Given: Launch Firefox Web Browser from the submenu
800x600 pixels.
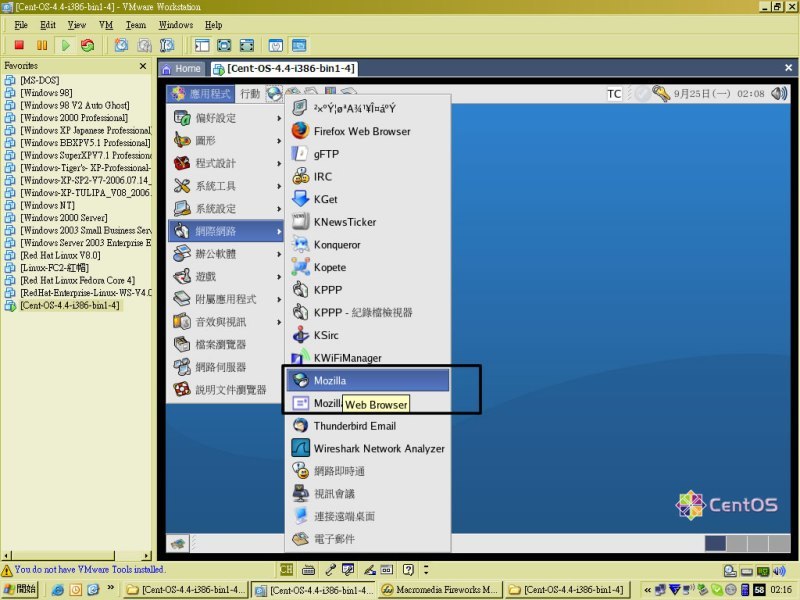Looking at the screenshot, I should 367,131.
